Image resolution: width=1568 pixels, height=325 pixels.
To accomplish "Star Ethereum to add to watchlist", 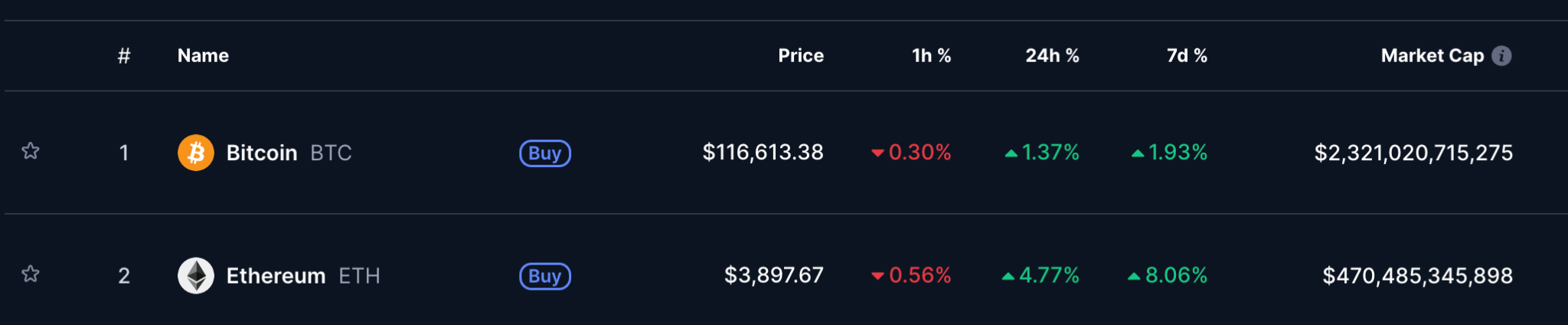I will [30, 274].
